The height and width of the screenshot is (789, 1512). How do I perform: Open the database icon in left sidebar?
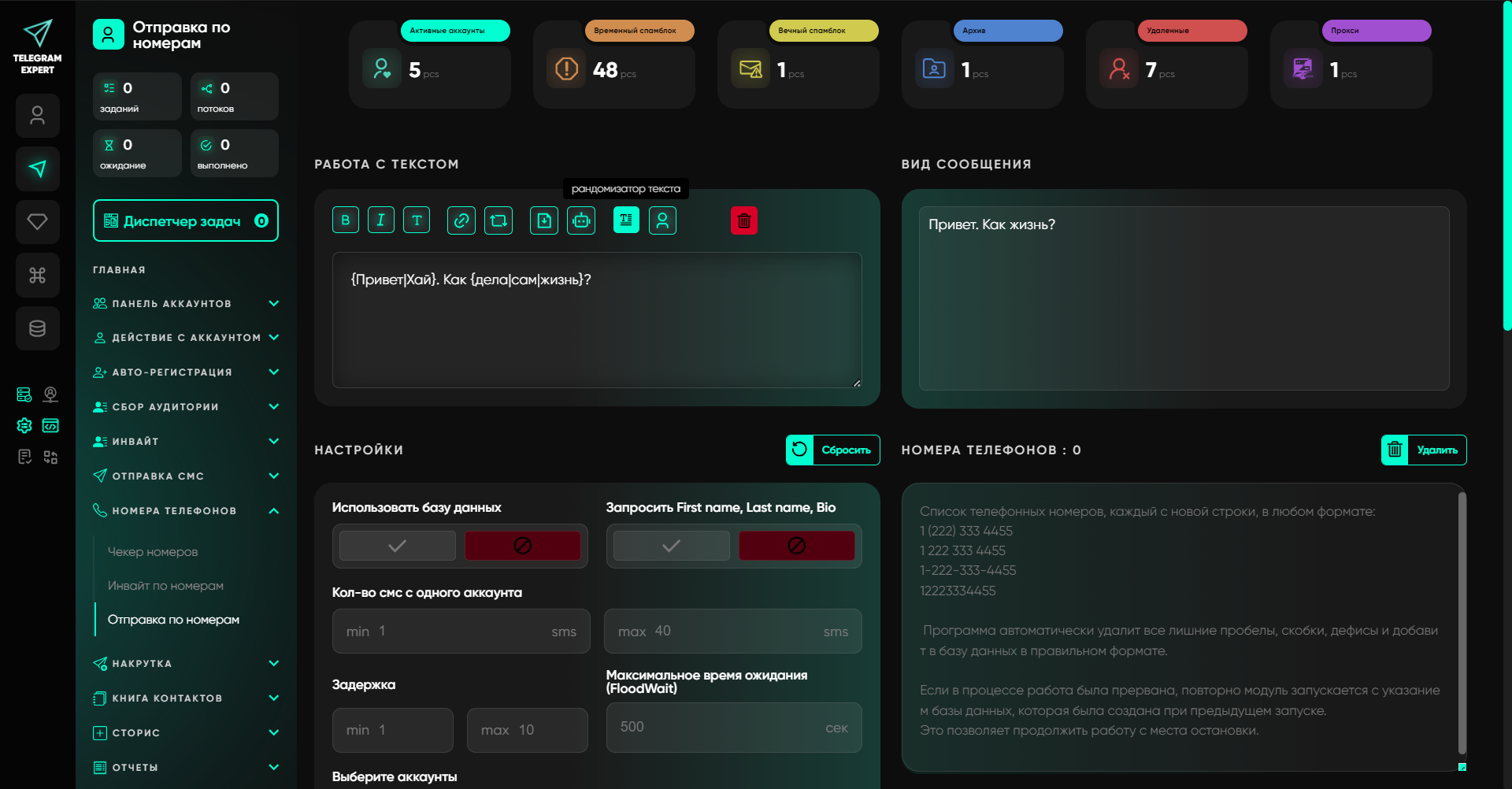tap(37, 328)
